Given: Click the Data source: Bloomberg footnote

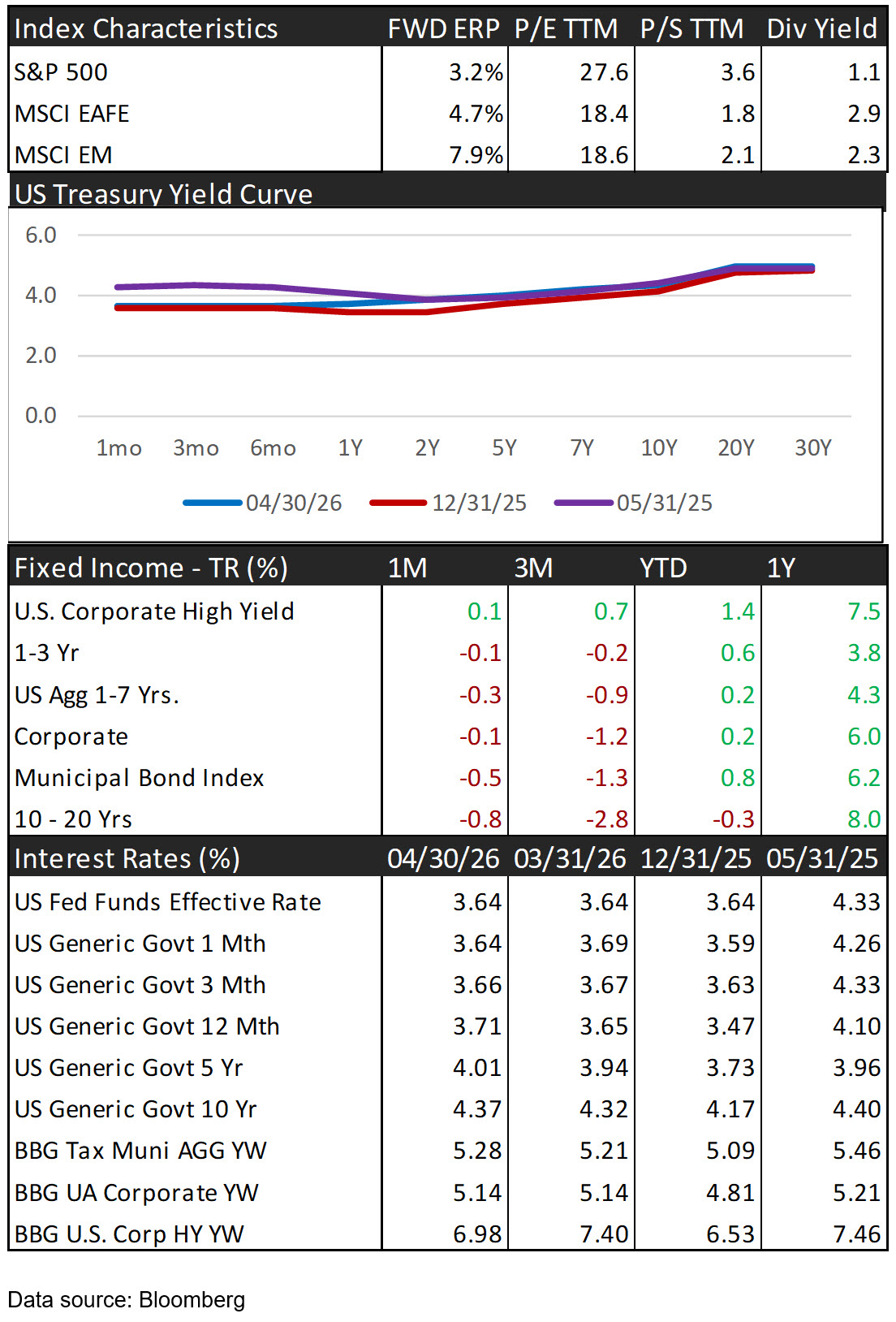Looking at the screenshot, I should click(127, 1300).
